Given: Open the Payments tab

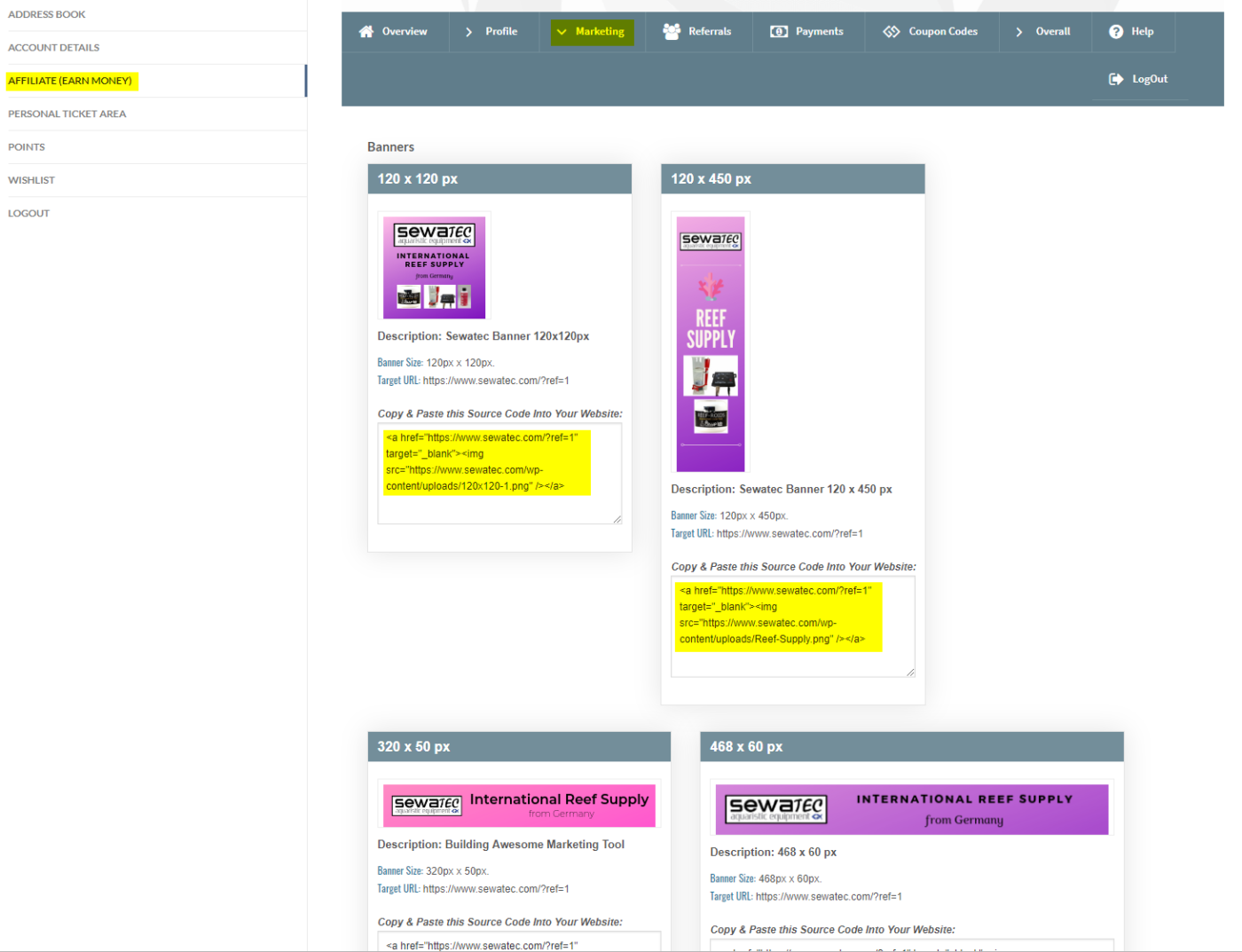Looking at the screenshot, I should [806, 31].
